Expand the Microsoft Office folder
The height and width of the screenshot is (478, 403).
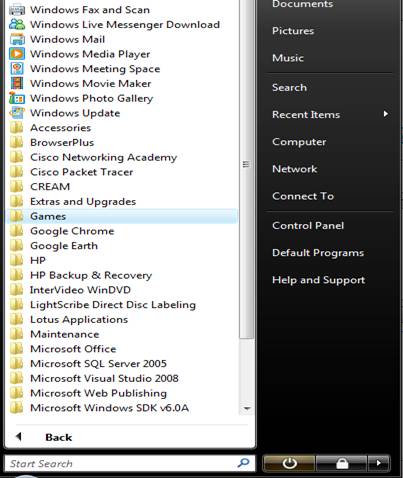coord(122,349)
